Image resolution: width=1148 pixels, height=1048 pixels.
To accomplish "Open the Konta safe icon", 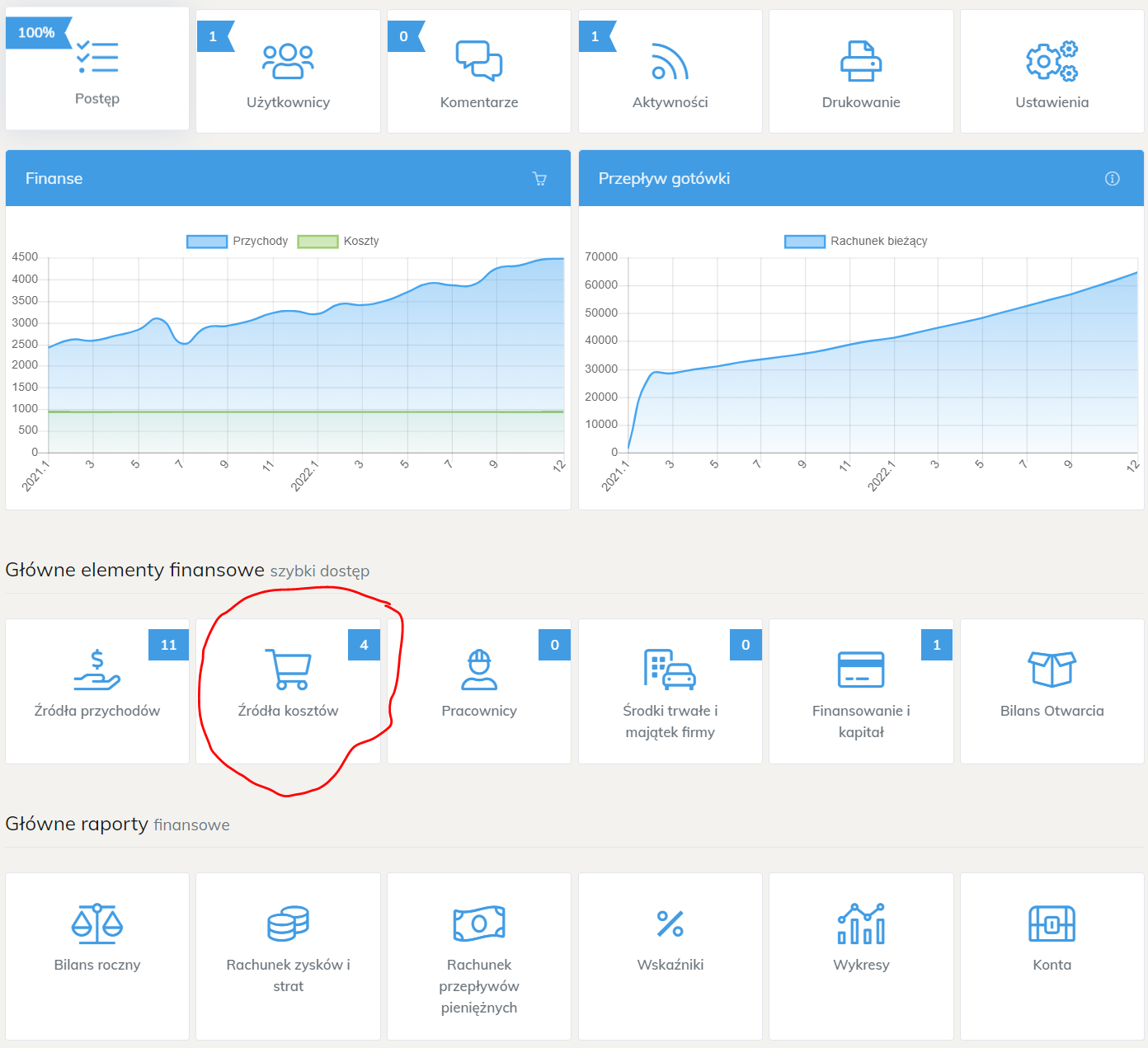I will pyautogui.click(x=1052, y=923).
